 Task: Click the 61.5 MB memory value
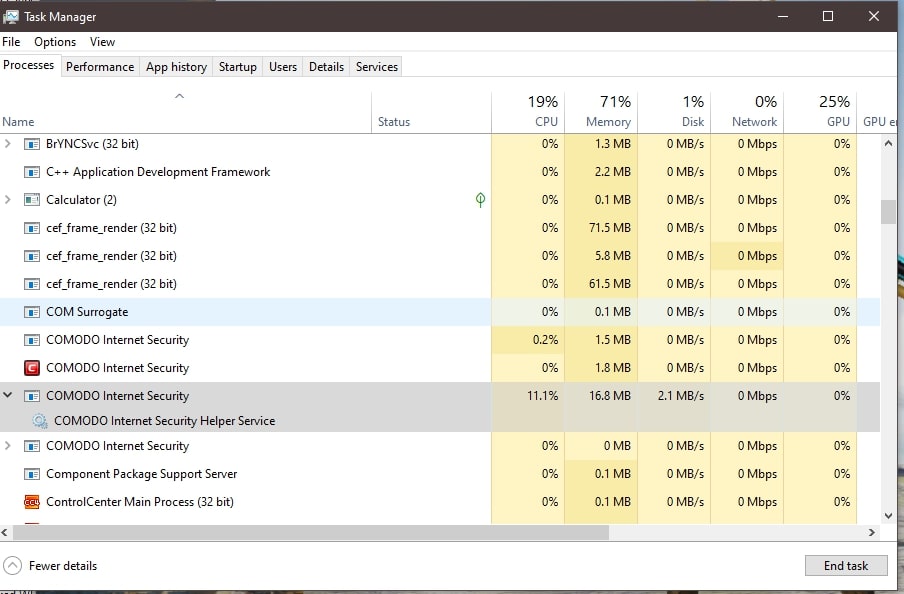610,284
